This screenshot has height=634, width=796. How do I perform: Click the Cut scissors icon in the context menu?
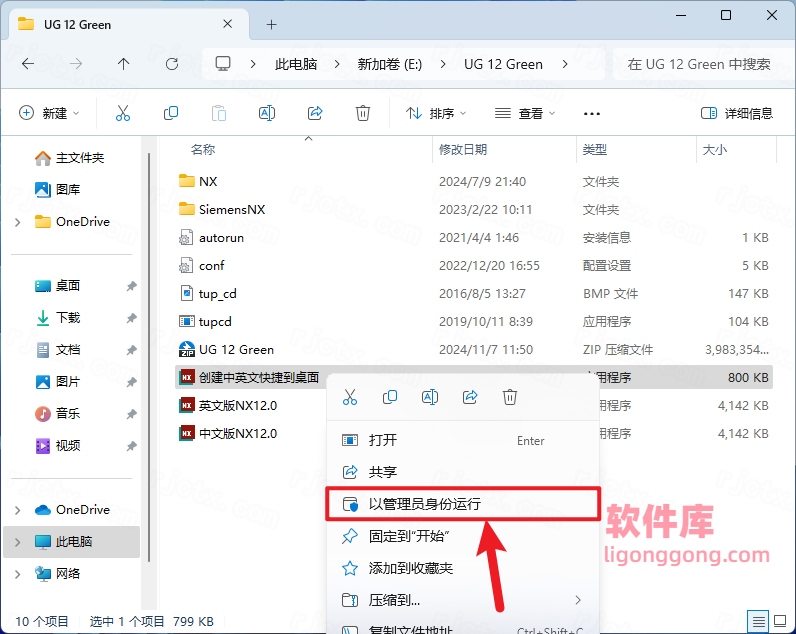(x=350, y=397)
